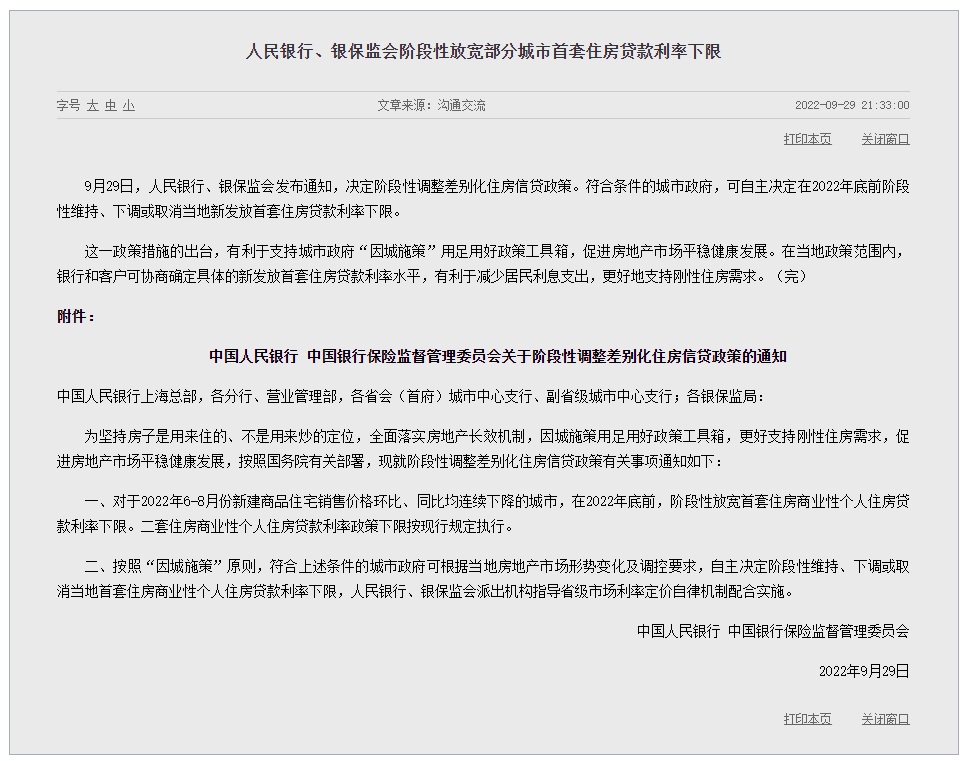Viewport: 965px width, 761px height.
Task: Click the addressee line 中国人民银行上海总部，各分行
Action: pyautogui.click(x=410, y=397)
